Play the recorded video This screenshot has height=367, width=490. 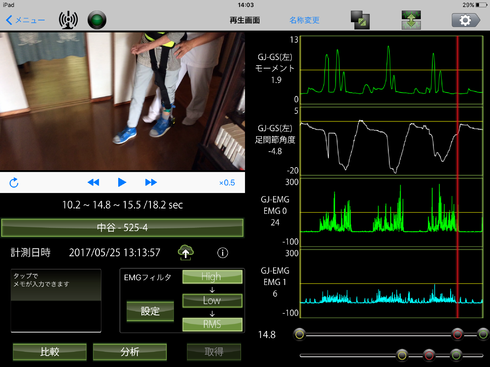tap(122, 182)
